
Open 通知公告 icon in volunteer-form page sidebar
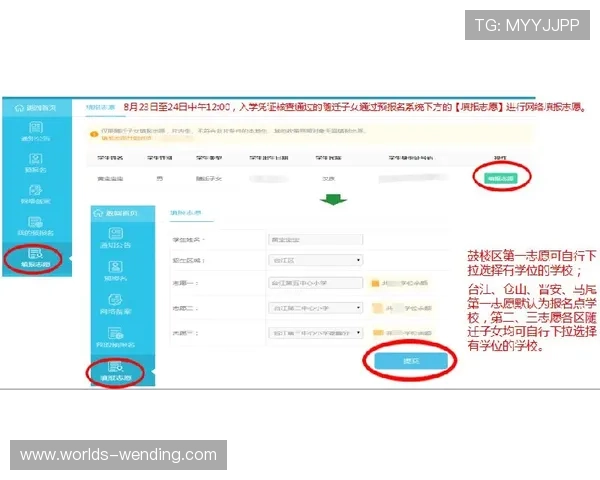116,233
